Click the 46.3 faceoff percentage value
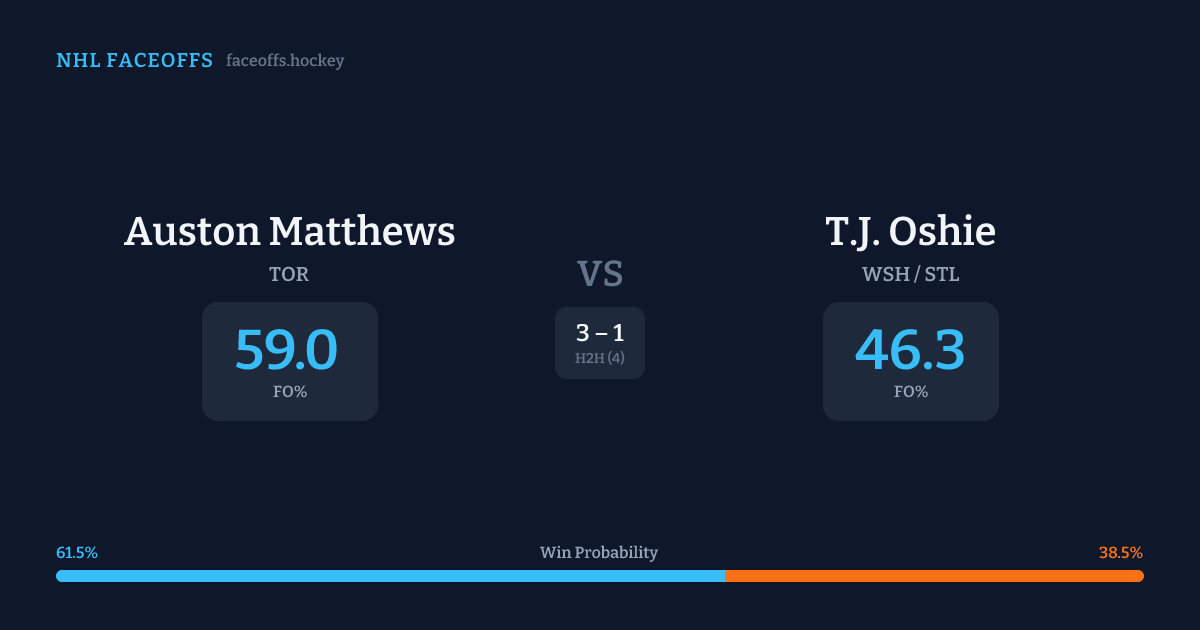Viewport: 1200px width, 630px height. 910,350
